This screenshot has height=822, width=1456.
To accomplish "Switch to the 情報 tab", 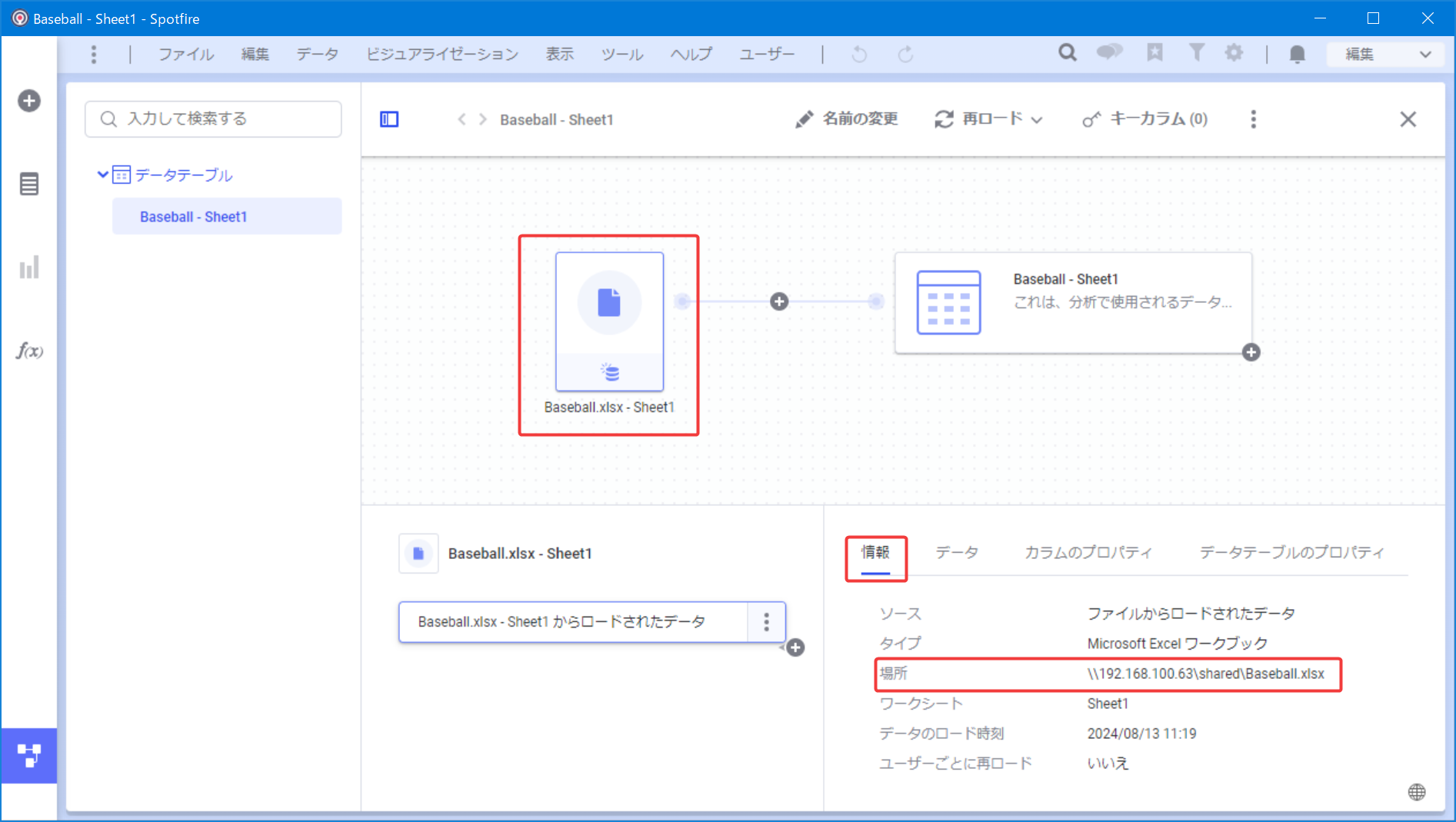I will point(875,552).
